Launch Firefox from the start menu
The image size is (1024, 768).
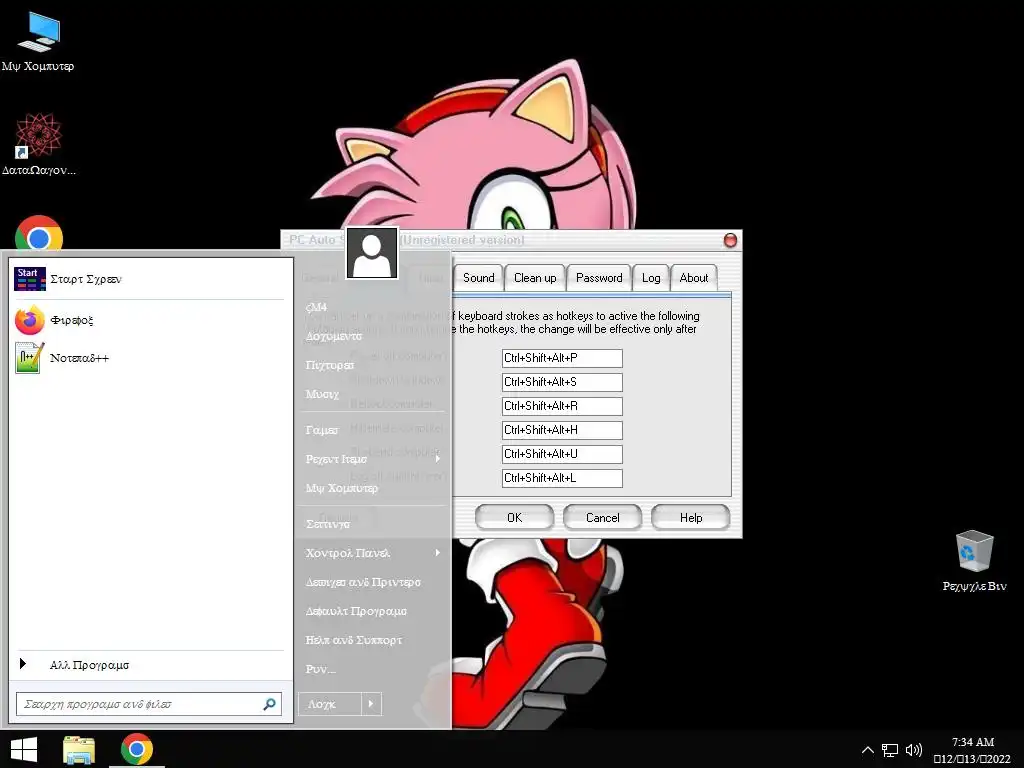pyautogui.click(x=149, y=320)
